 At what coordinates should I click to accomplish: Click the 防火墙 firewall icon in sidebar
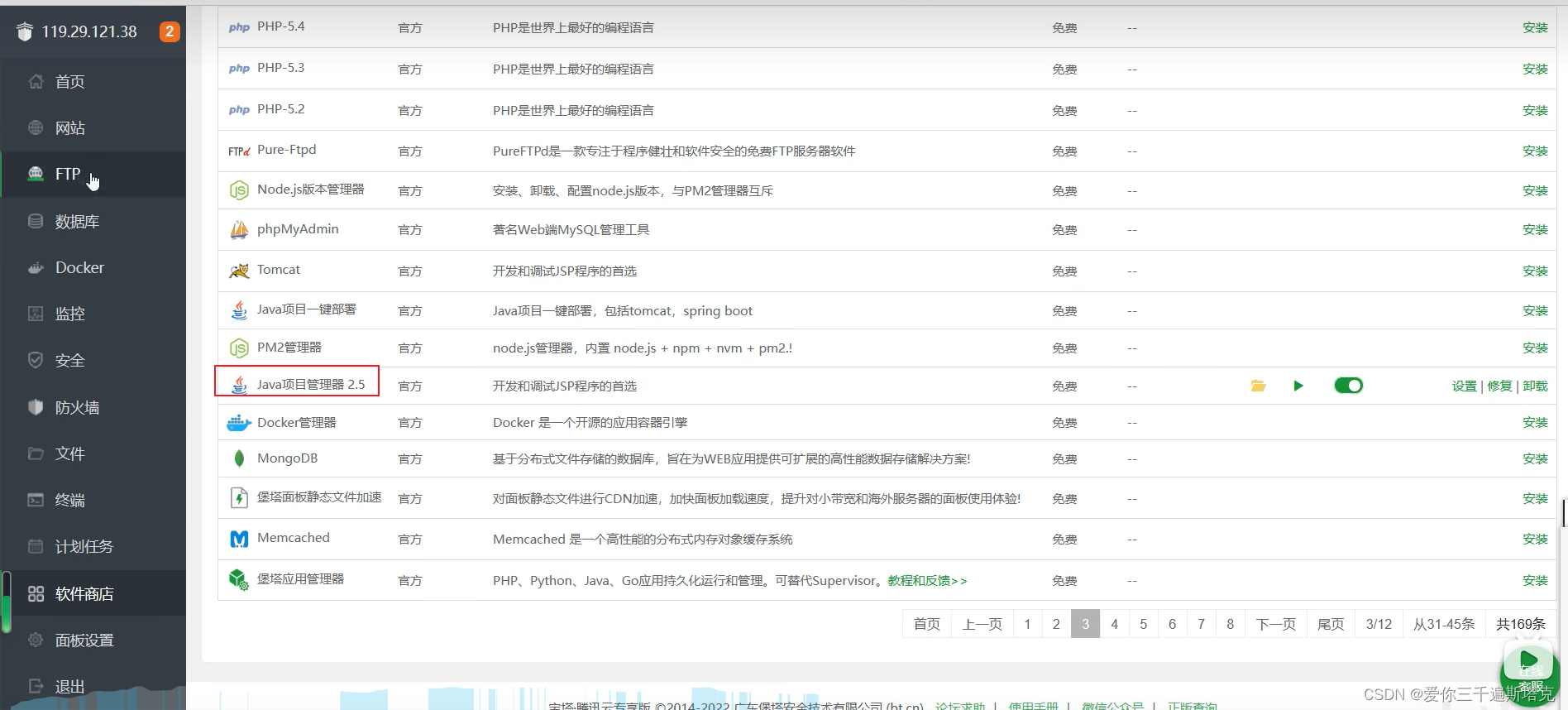point(36,407)
